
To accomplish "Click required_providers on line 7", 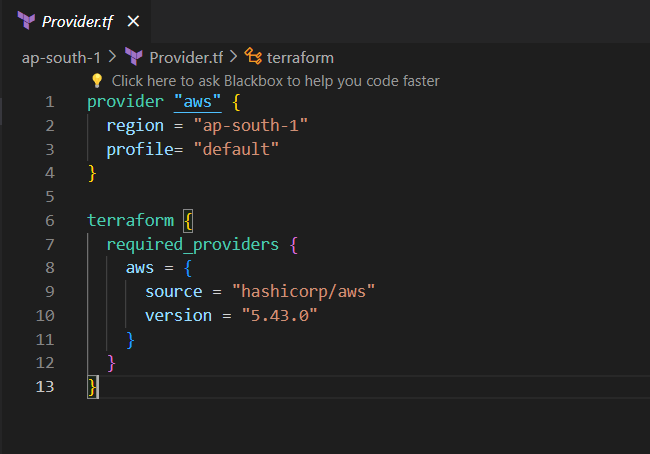I will click(x=193, y=245).
